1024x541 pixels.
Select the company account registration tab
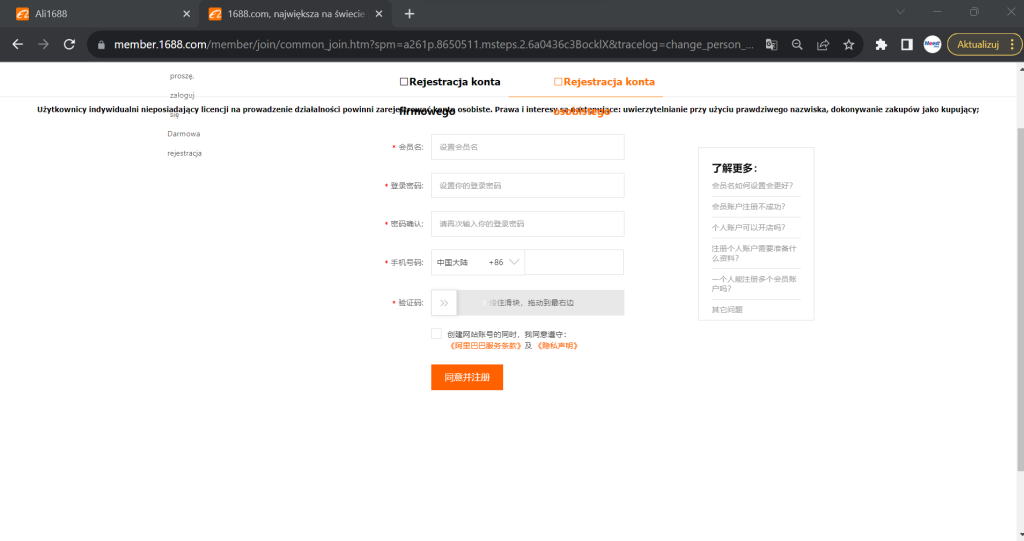pyautogui.click(x=449, y=82)
